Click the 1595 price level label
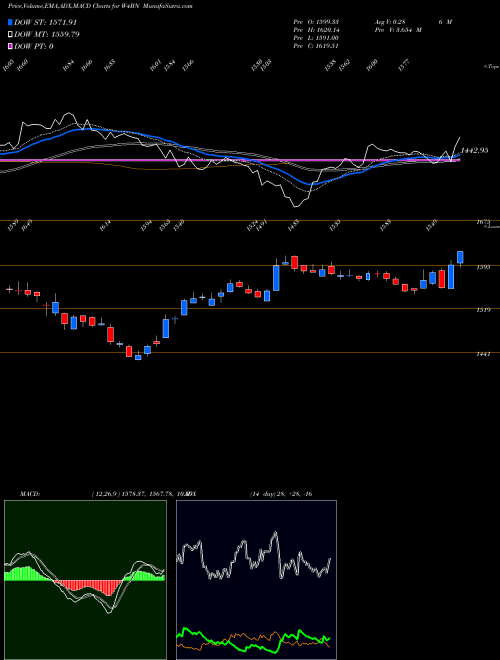 coord(483,267)
